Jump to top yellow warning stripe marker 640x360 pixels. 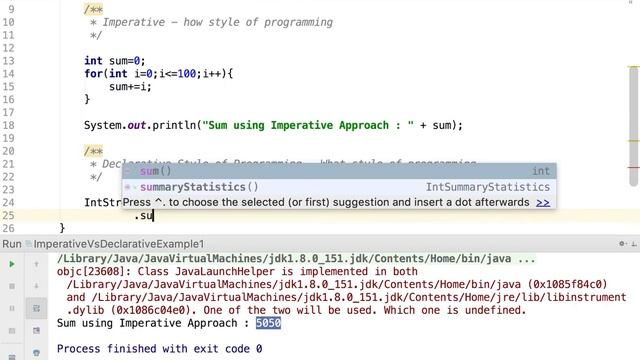[x=633, y=67]
